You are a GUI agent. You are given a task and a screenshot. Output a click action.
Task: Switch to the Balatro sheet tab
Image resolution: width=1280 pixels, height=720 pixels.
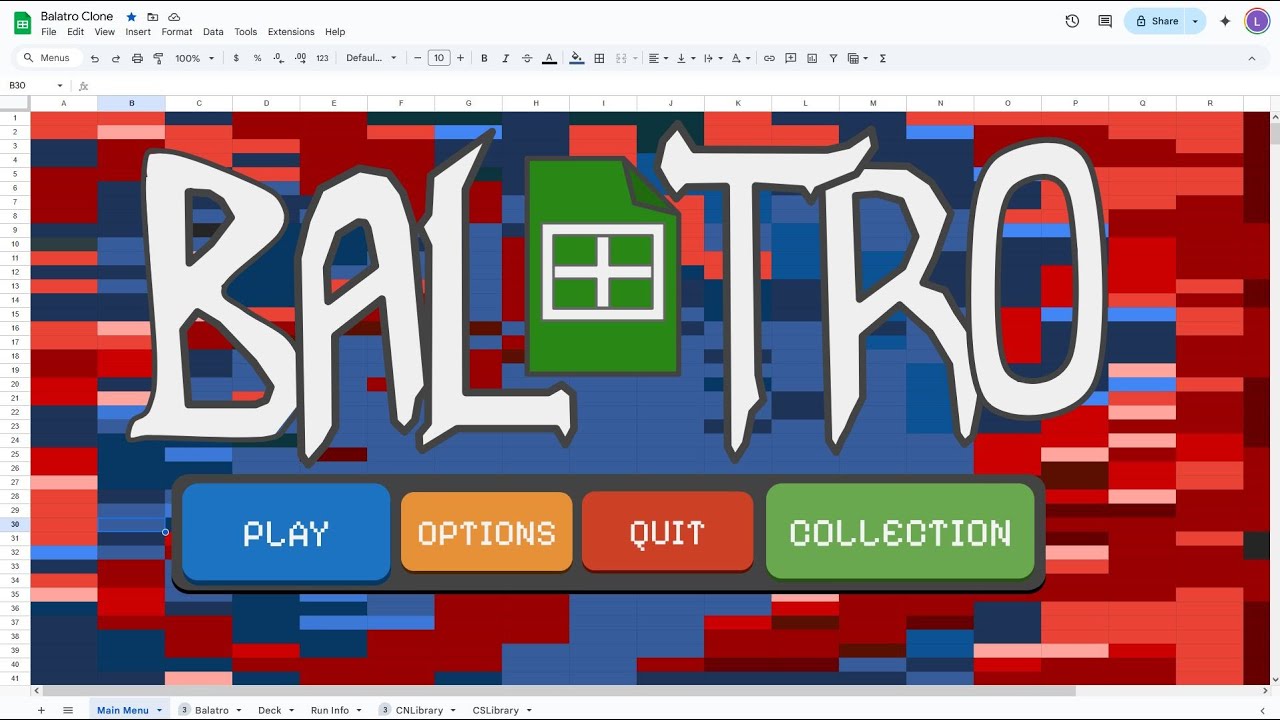[211, 710]
